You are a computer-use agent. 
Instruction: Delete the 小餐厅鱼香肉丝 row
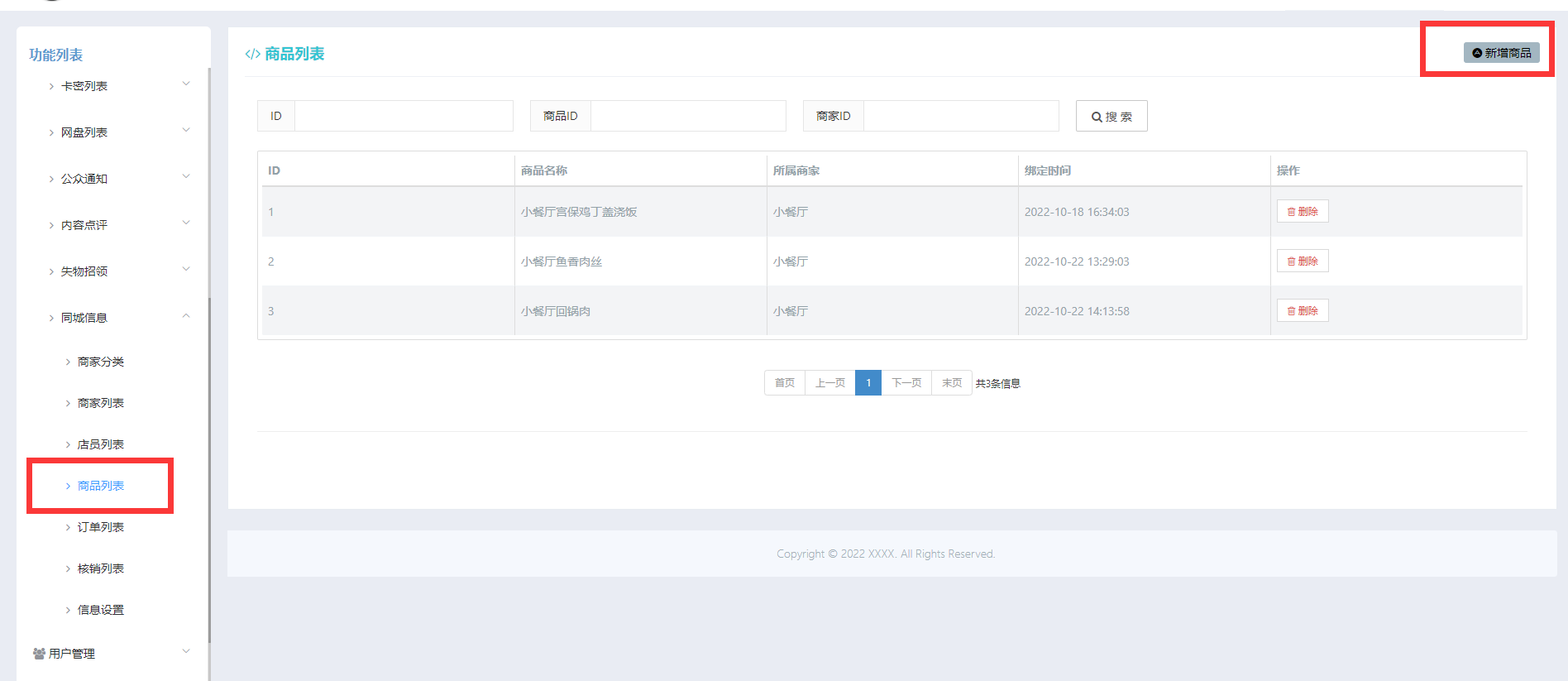[1303, 261]
